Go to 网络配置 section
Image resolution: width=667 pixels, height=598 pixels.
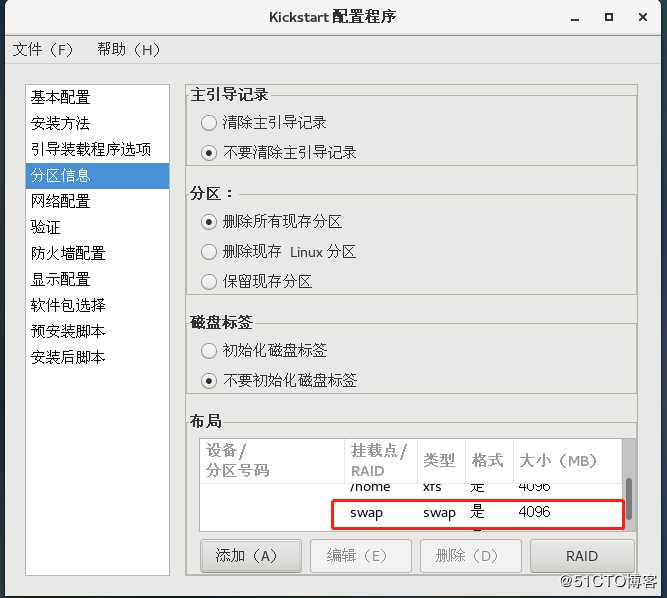click(97, 201)
